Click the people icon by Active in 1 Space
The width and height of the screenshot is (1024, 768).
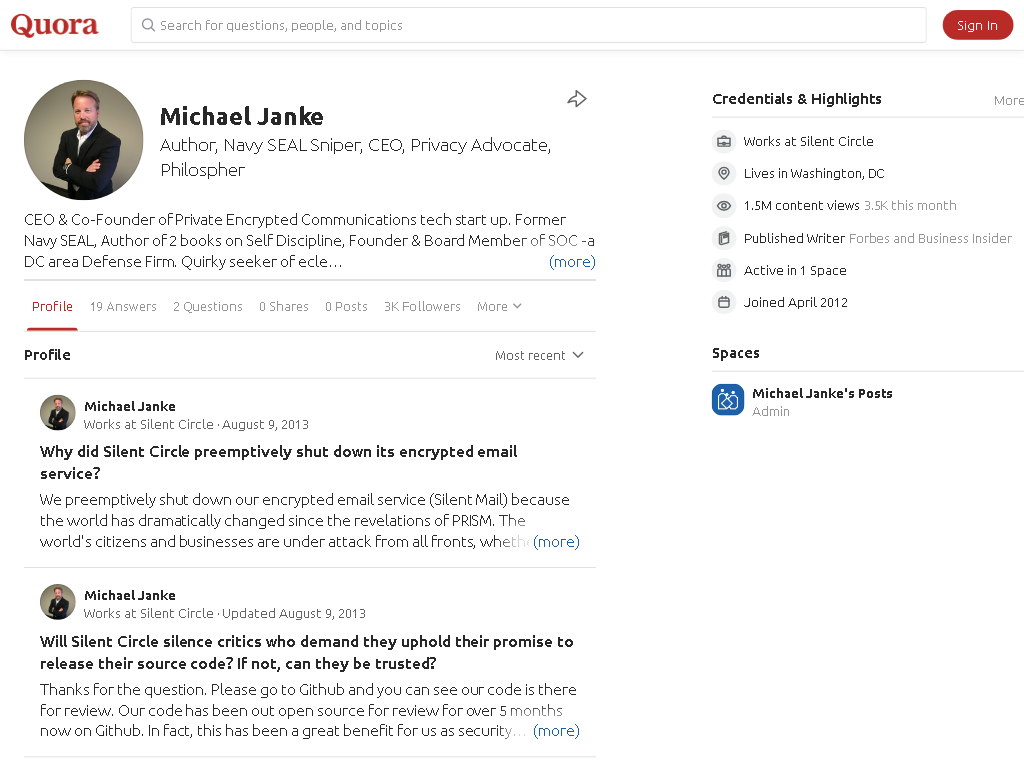pos(724,270)
